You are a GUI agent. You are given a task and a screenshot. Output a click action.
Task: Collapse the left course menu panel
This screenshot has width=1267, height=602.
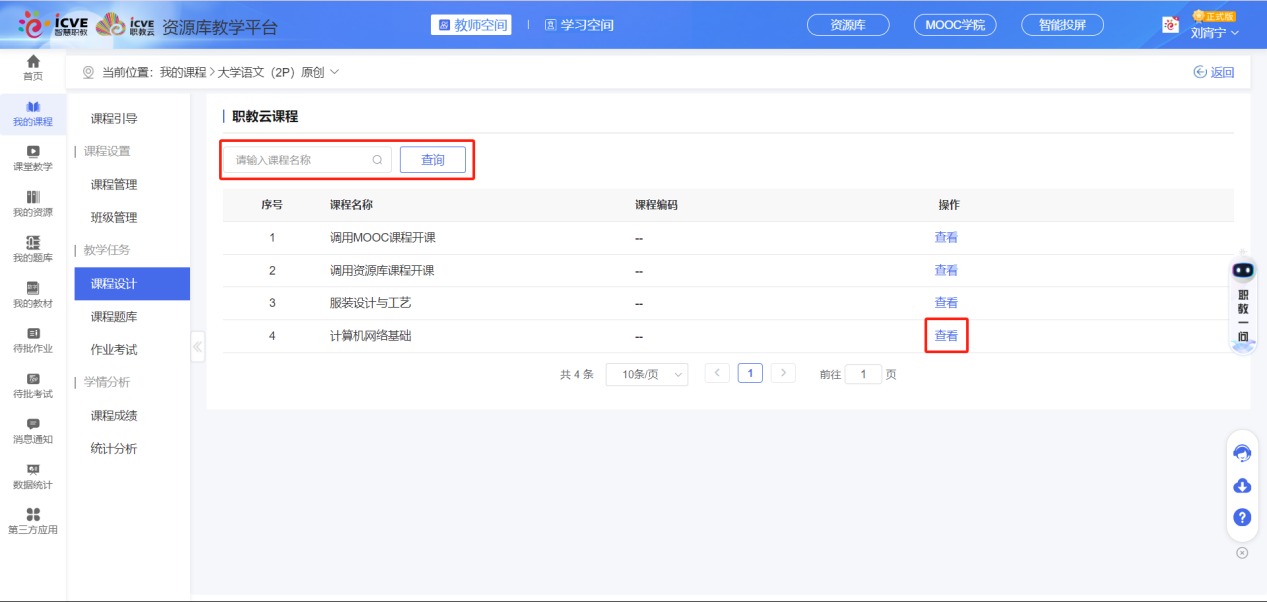[197, 347]
